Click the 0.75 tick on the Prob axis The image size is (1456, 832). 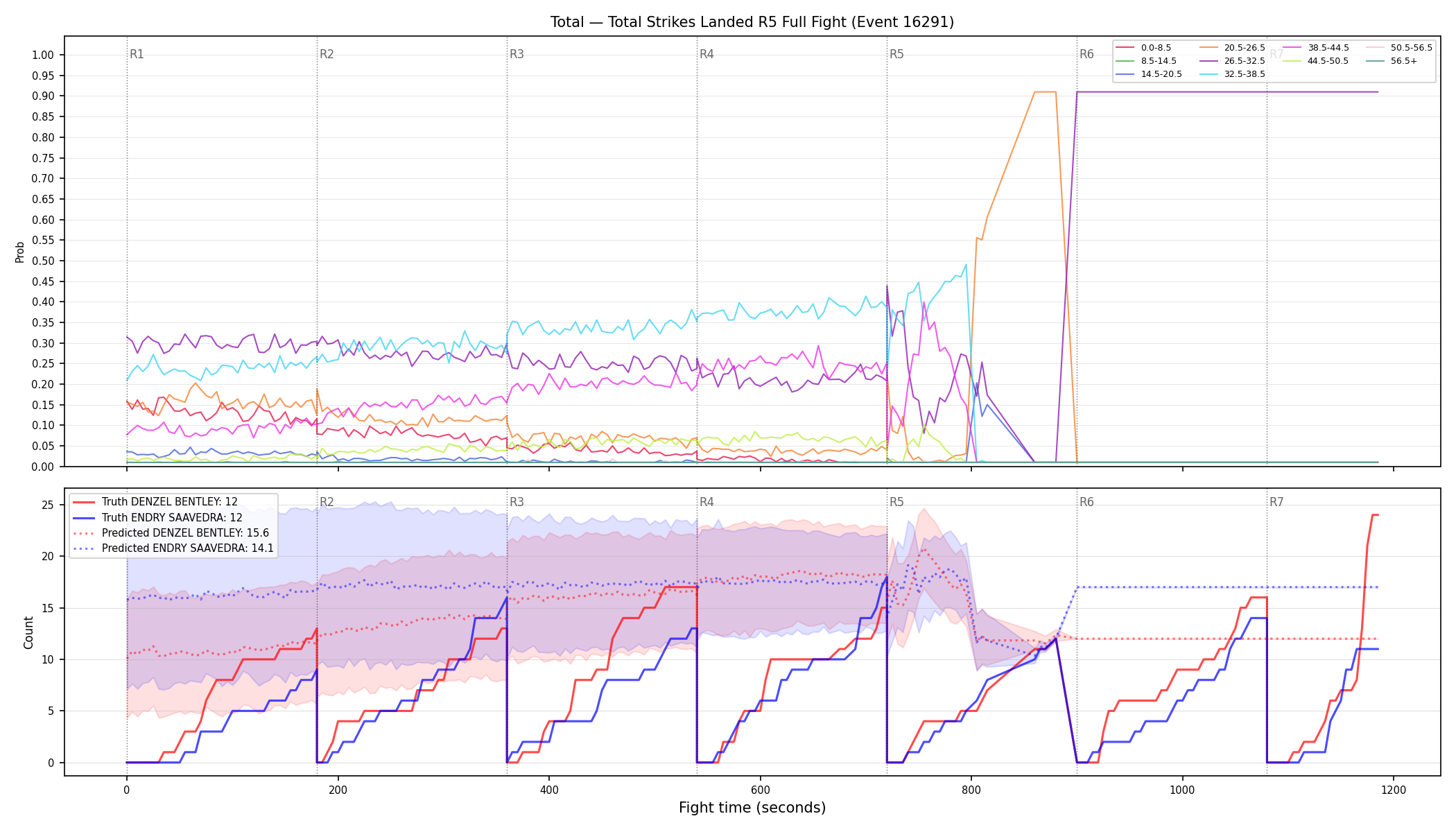point(43,158)
